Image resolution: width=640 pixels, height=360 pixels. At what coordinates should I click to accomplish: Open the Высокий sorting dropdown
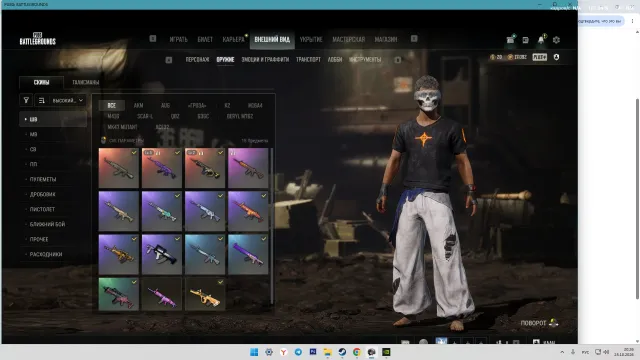pos(68,100)
